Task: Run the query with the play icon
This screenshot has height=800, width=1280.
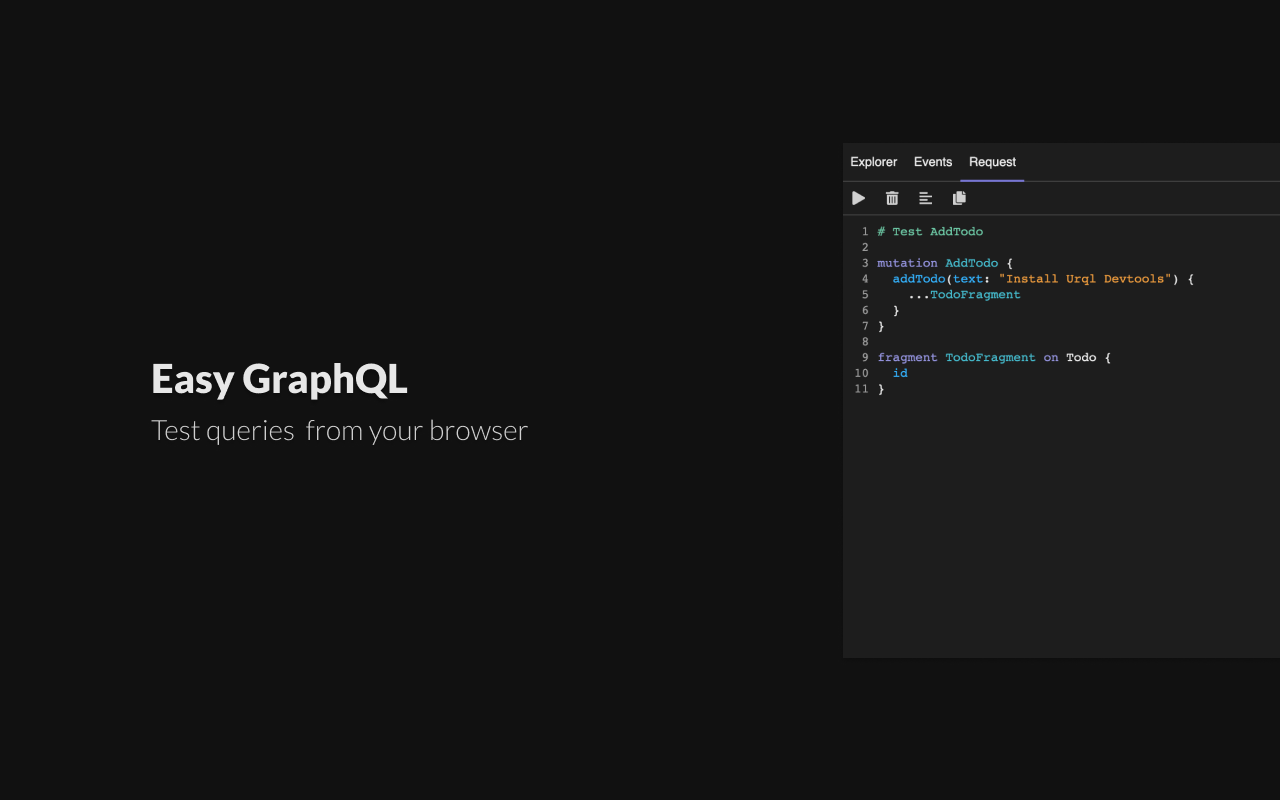Action: click(x=858, y=198)
